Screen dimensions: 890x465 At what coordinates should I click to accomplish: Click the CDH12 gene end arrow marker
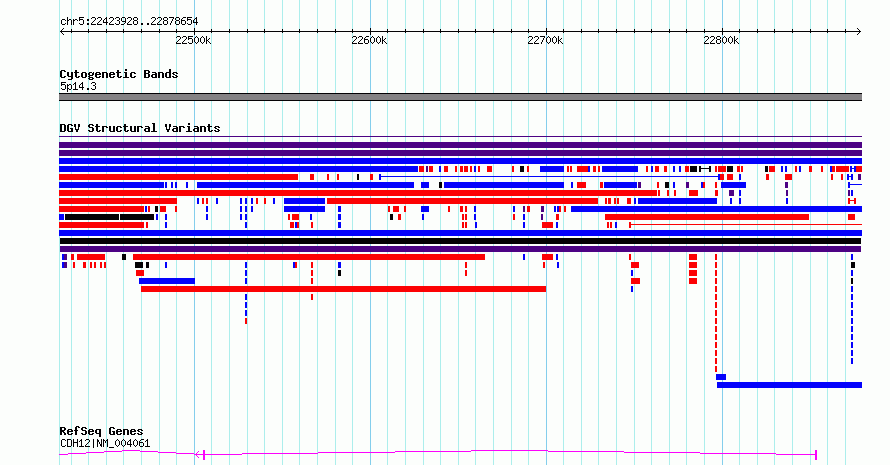199,454
